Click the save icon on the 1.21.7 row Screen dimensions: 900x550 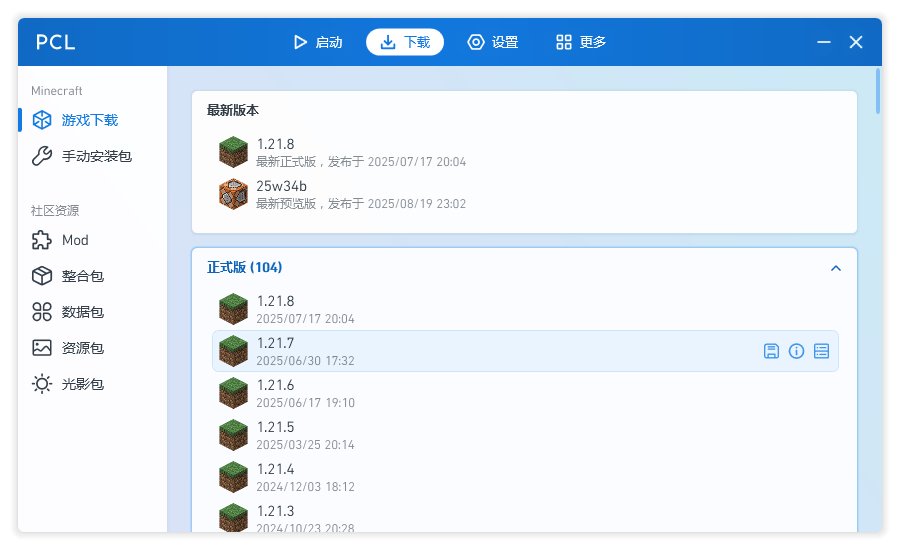tap(771, 351)
